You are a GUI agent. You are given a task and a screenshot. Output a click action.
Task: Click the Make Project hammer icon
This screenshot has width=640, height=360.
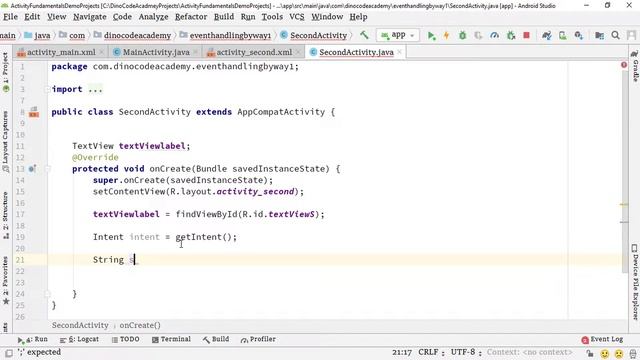[x=364, y=35]
